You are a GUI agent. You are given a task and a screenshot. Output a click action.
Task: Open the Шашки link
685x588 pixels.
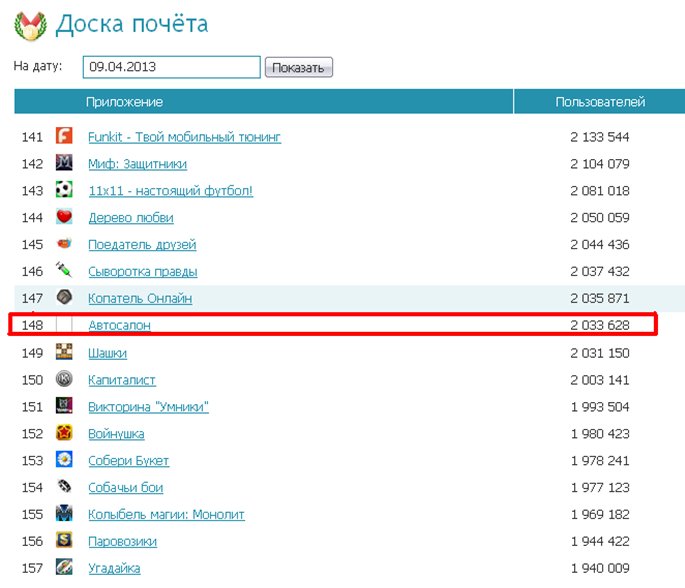(107, 353)
